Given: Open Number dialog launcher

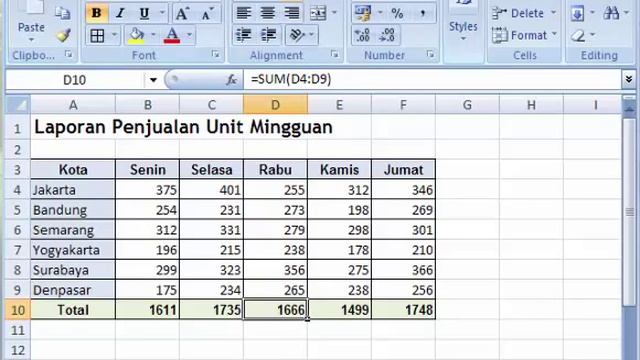Looking at the screenshot, I should point(430,54).
